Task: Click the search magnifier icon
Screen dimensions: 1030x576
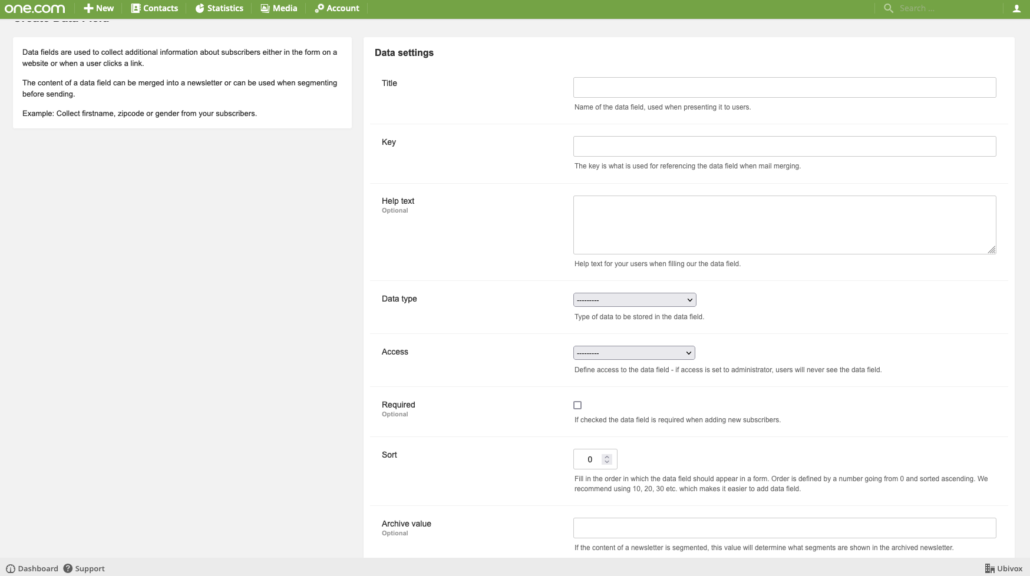Action: (888, 9)
